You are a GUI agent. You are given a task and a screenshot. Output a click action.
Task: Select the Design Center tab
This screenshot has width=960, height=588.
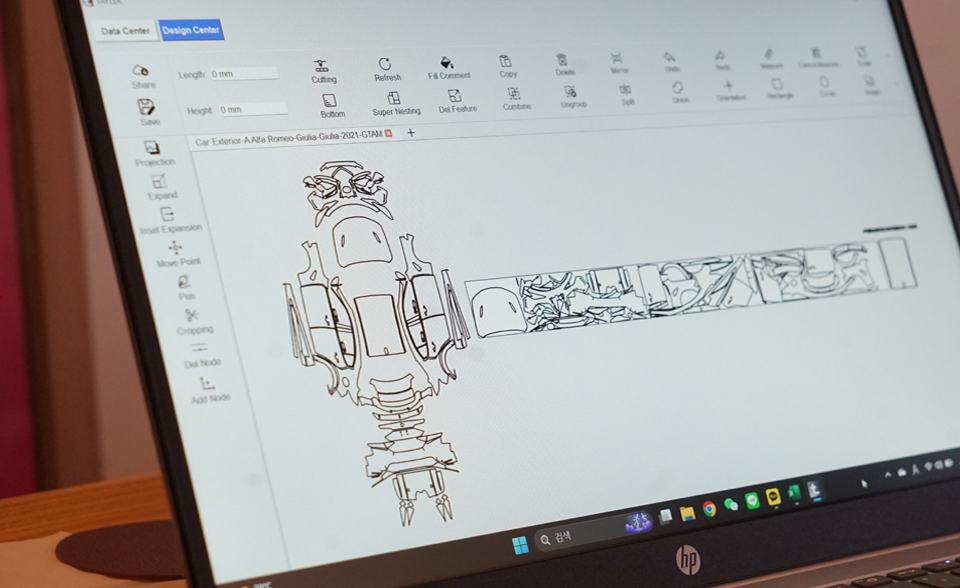coord(191,30)
